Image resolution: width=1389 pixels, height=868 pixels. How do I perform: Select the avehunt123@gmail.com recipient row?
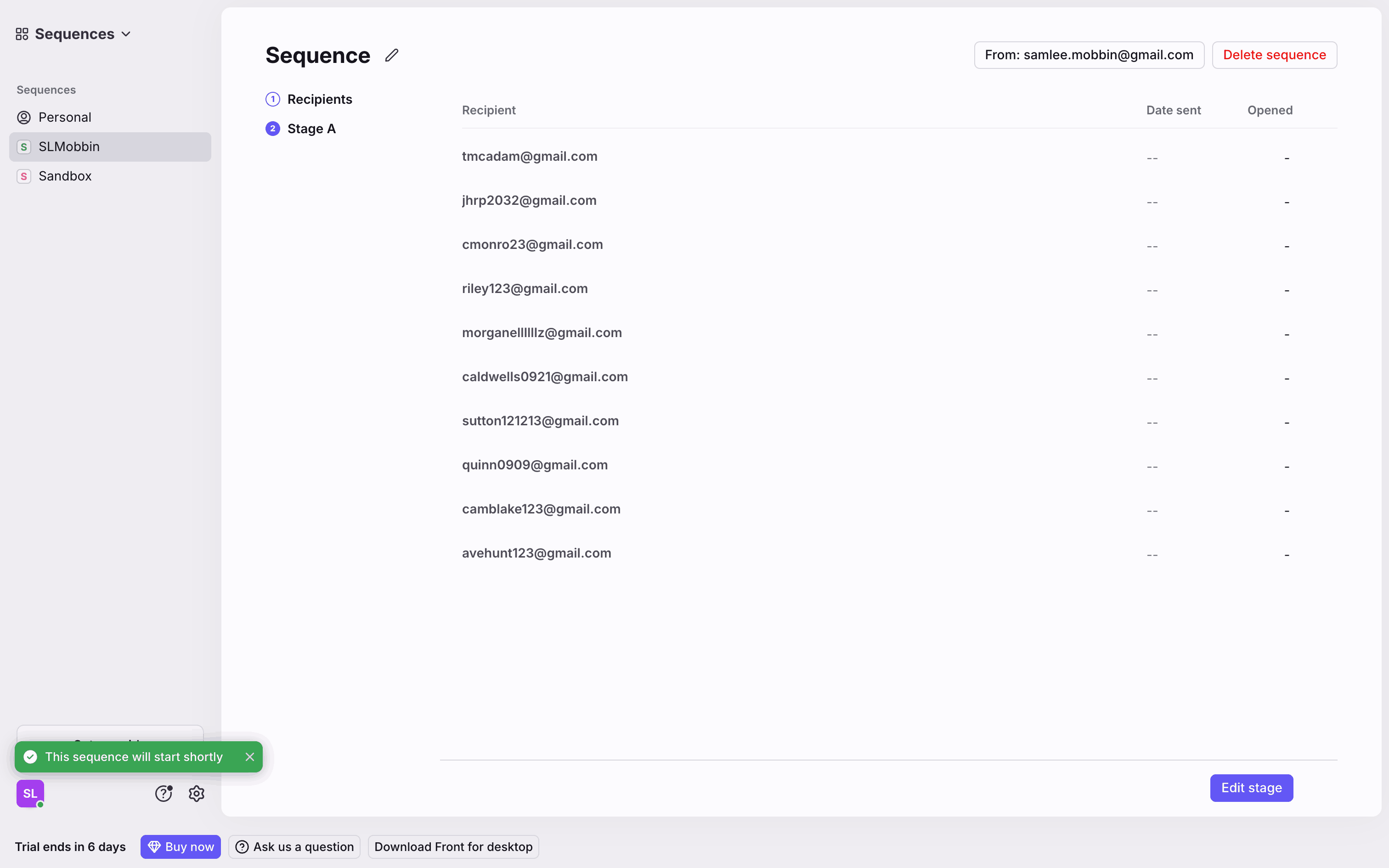coord(536,553)
